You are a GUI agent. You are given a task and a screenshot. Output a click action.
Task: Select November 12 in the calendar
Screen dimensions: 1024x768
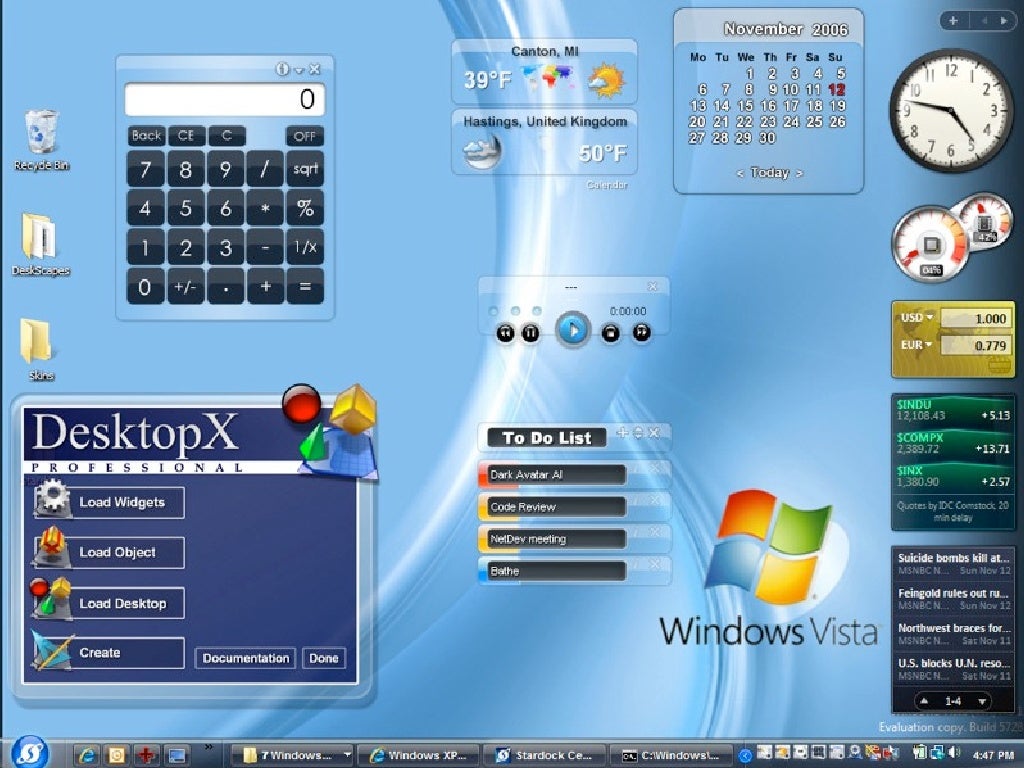point(837,89)
